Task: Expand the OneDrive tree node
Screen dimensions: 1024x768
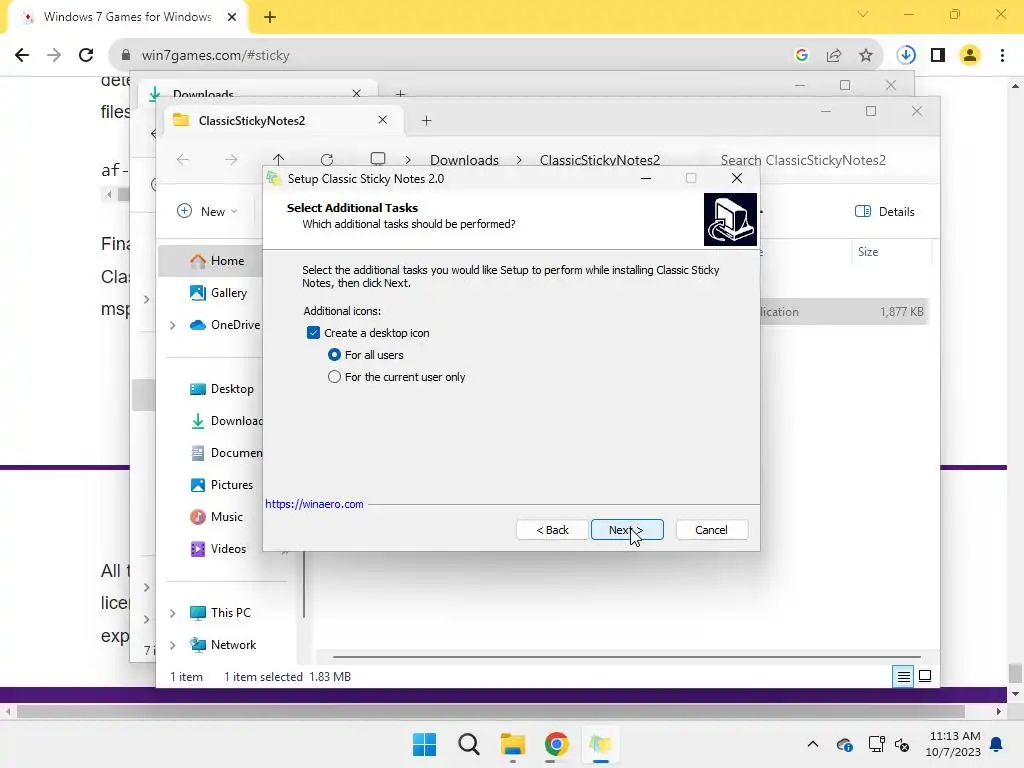Action: (x=172, y=325)
